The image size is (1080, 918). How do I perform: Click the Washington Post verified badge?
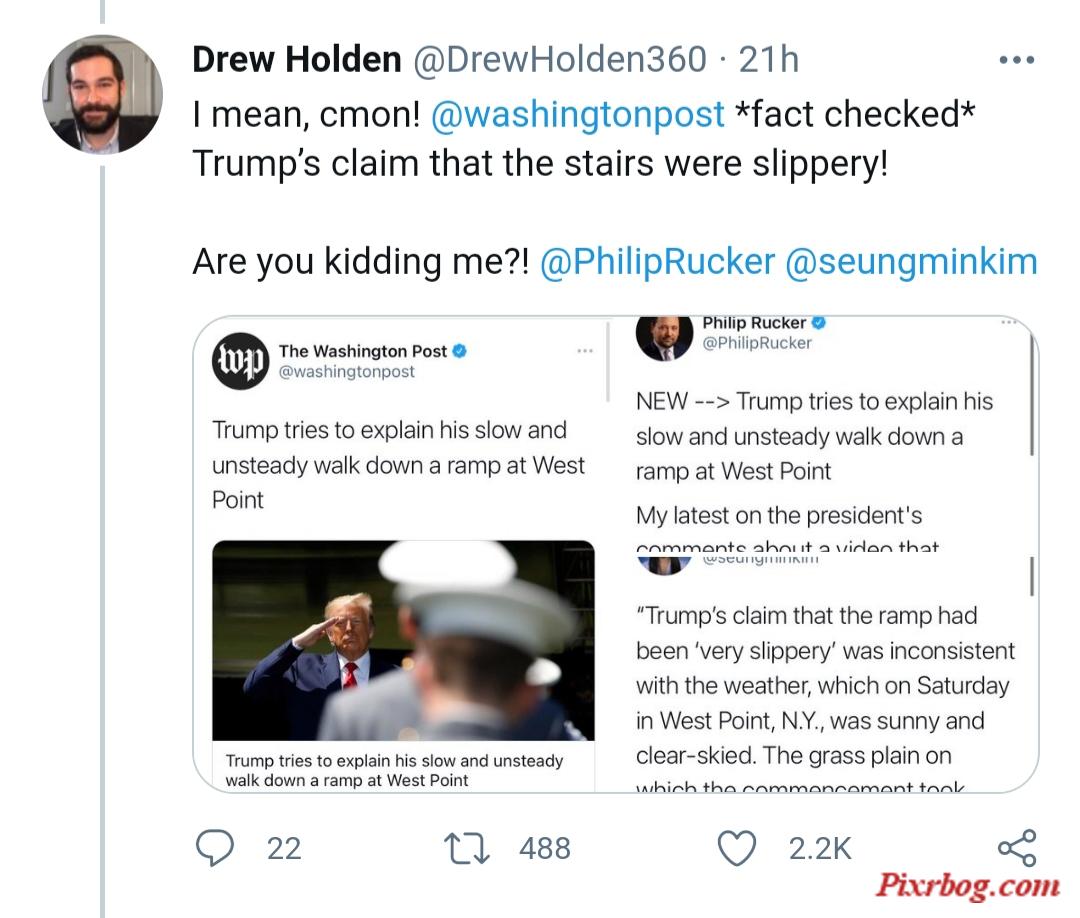tap(459, 351)
